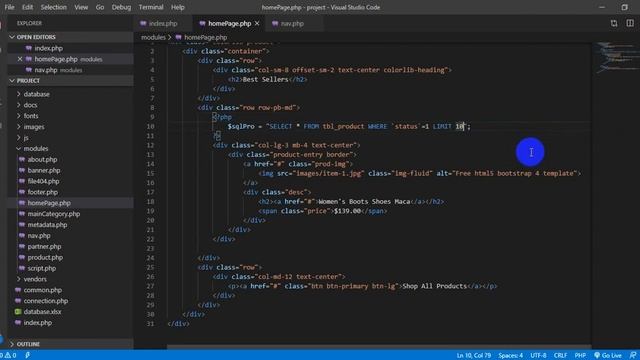Screen dimensions: 640x360
Task: Open database.xlsx file
Action: tap(42, 312)
